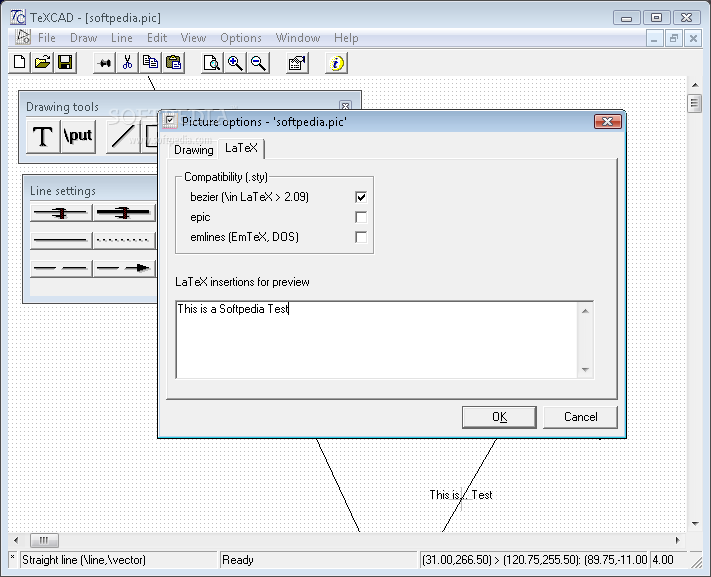Open the Window menu
Viewport: 711px width, 577px height.
[x=298, y=38]
